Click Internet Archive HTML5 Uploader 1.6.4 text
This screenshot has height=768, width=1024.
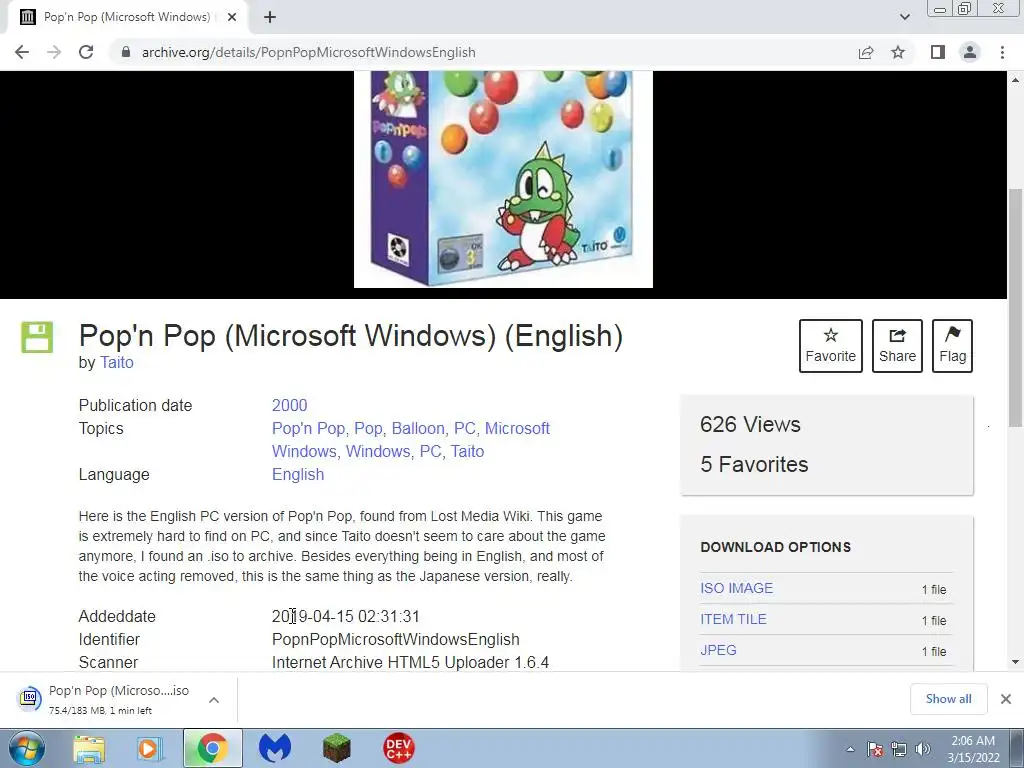410,662
